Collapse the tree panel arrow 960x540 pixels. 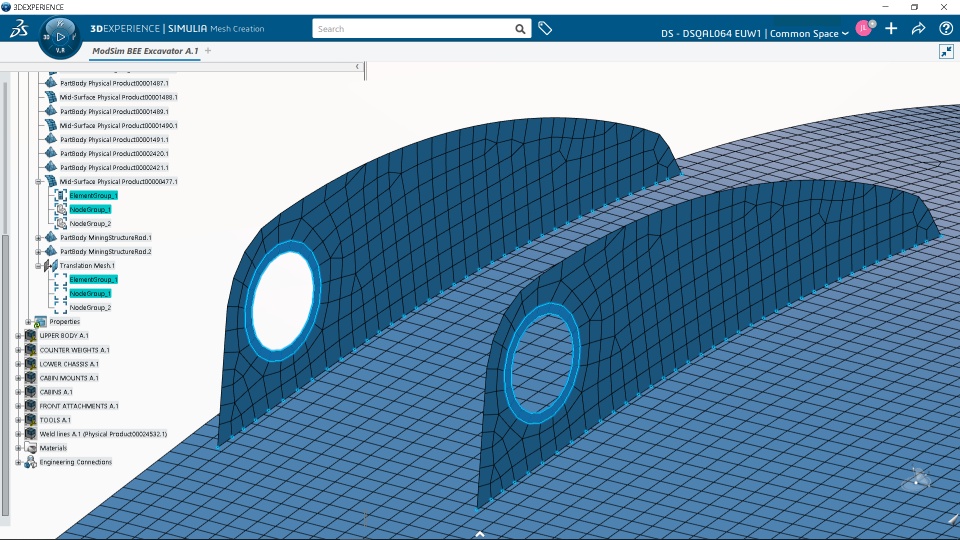point(358,66)
